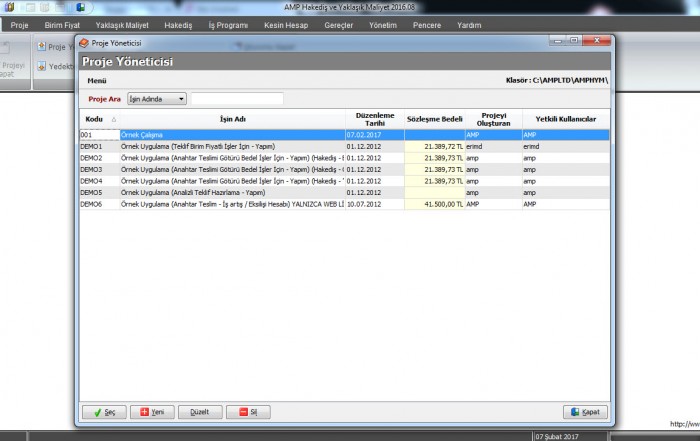Delete selected project with Sil button
The image size is (700, 441).
pos(248,412)
